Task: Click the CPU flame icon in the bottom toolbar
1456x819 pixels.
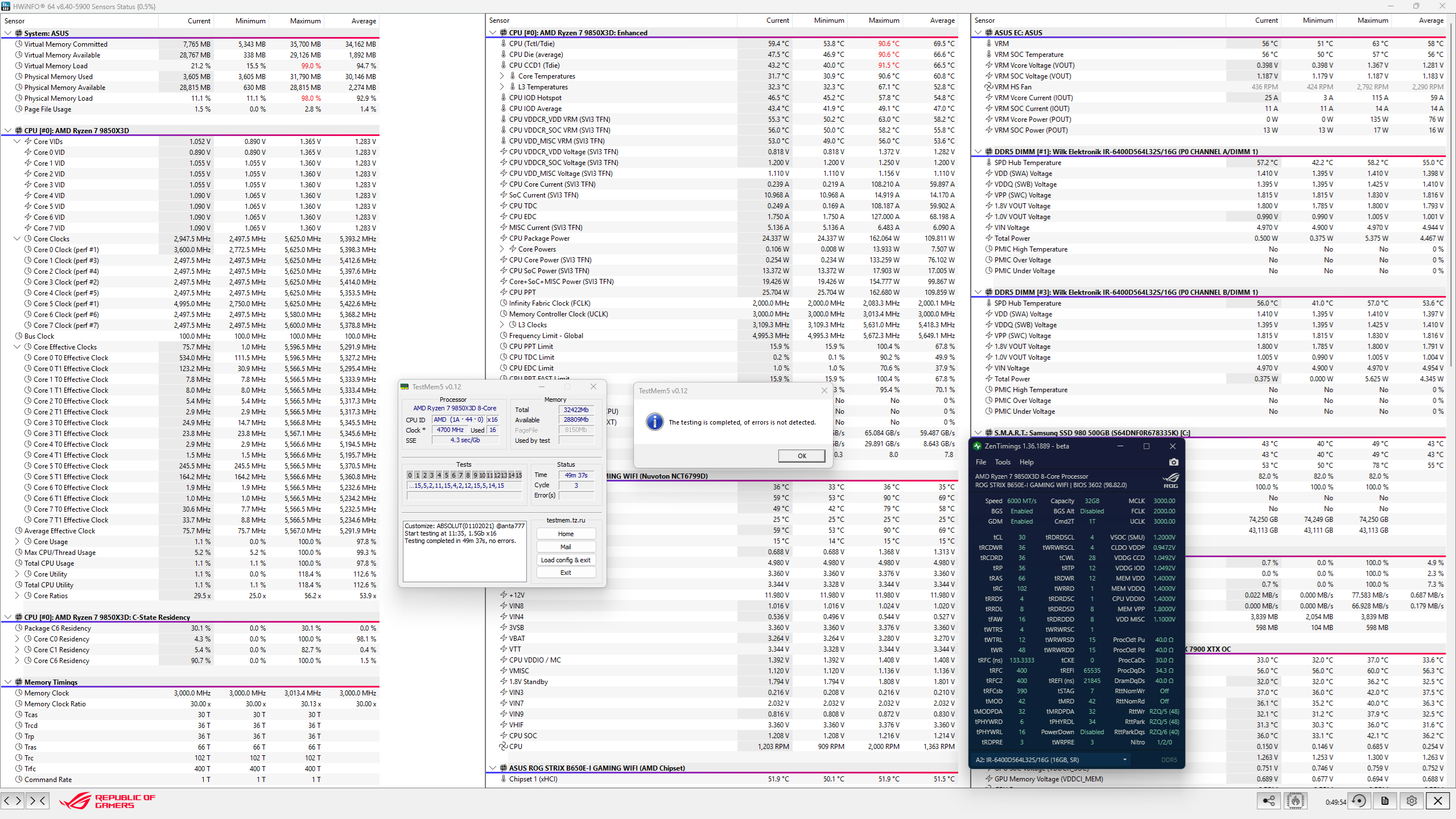Action: click(1296, 801)
